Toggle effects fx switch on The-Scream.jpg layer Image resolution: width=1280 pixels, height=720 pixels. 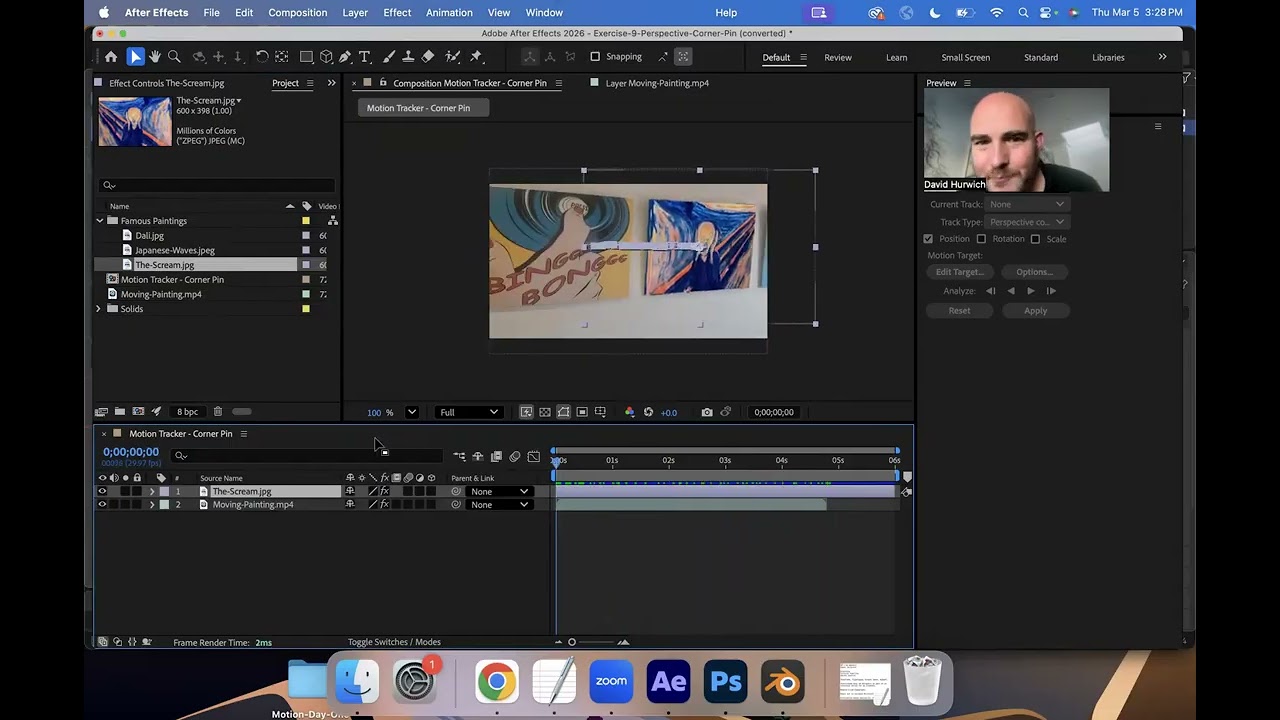384,491
